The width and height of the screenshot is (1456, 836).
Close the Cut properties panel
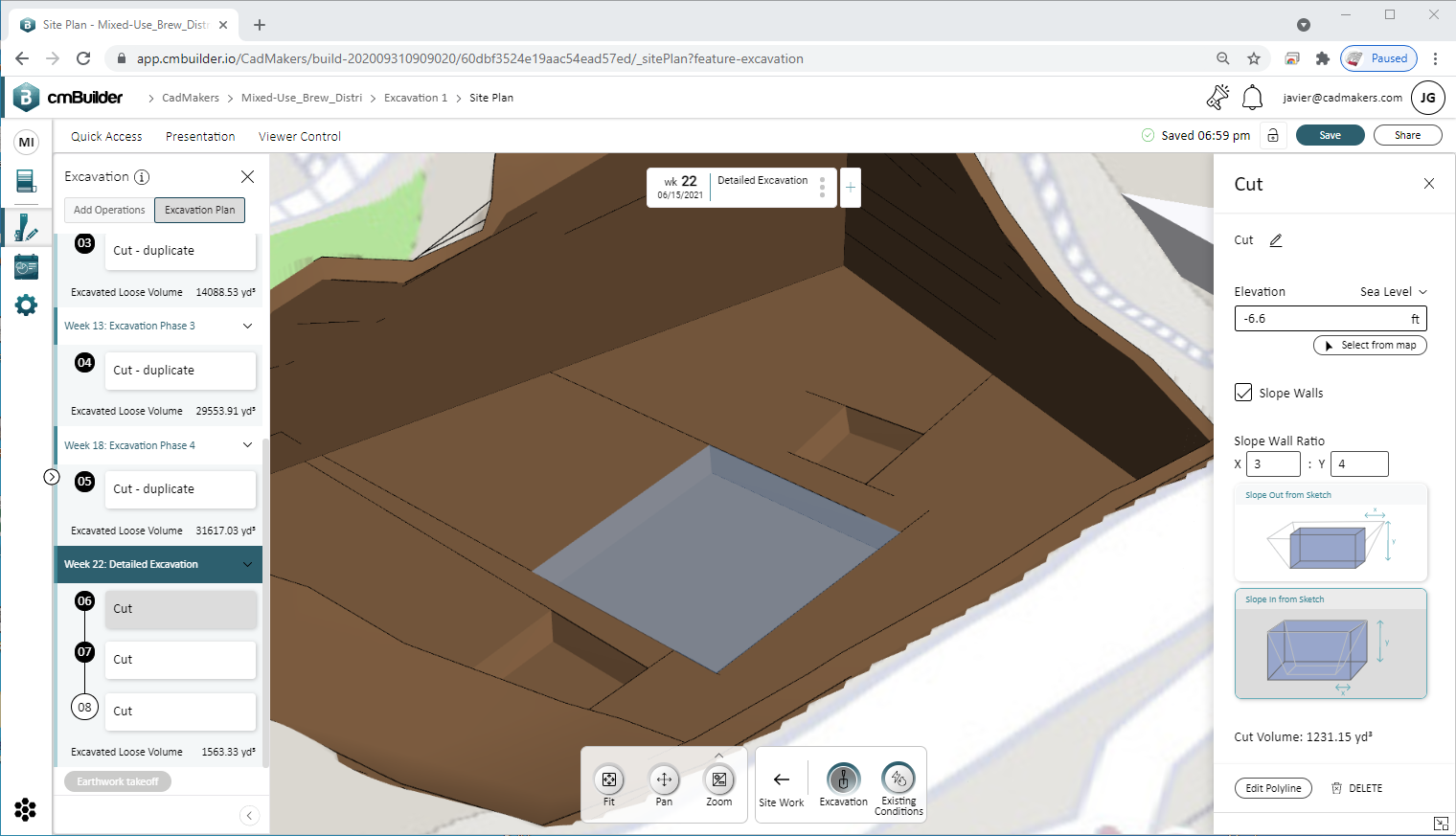[x=1429, y=184]
